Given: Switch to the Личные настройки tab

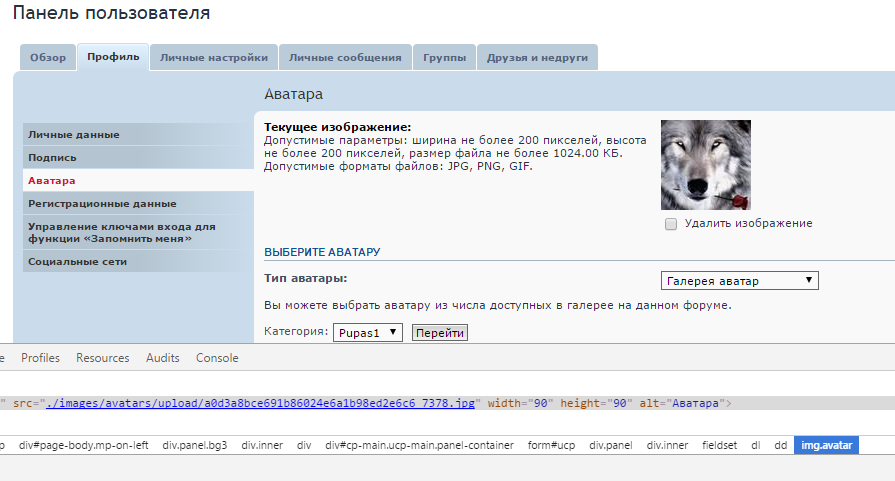Looking at the screenshot, I should 213,57.
